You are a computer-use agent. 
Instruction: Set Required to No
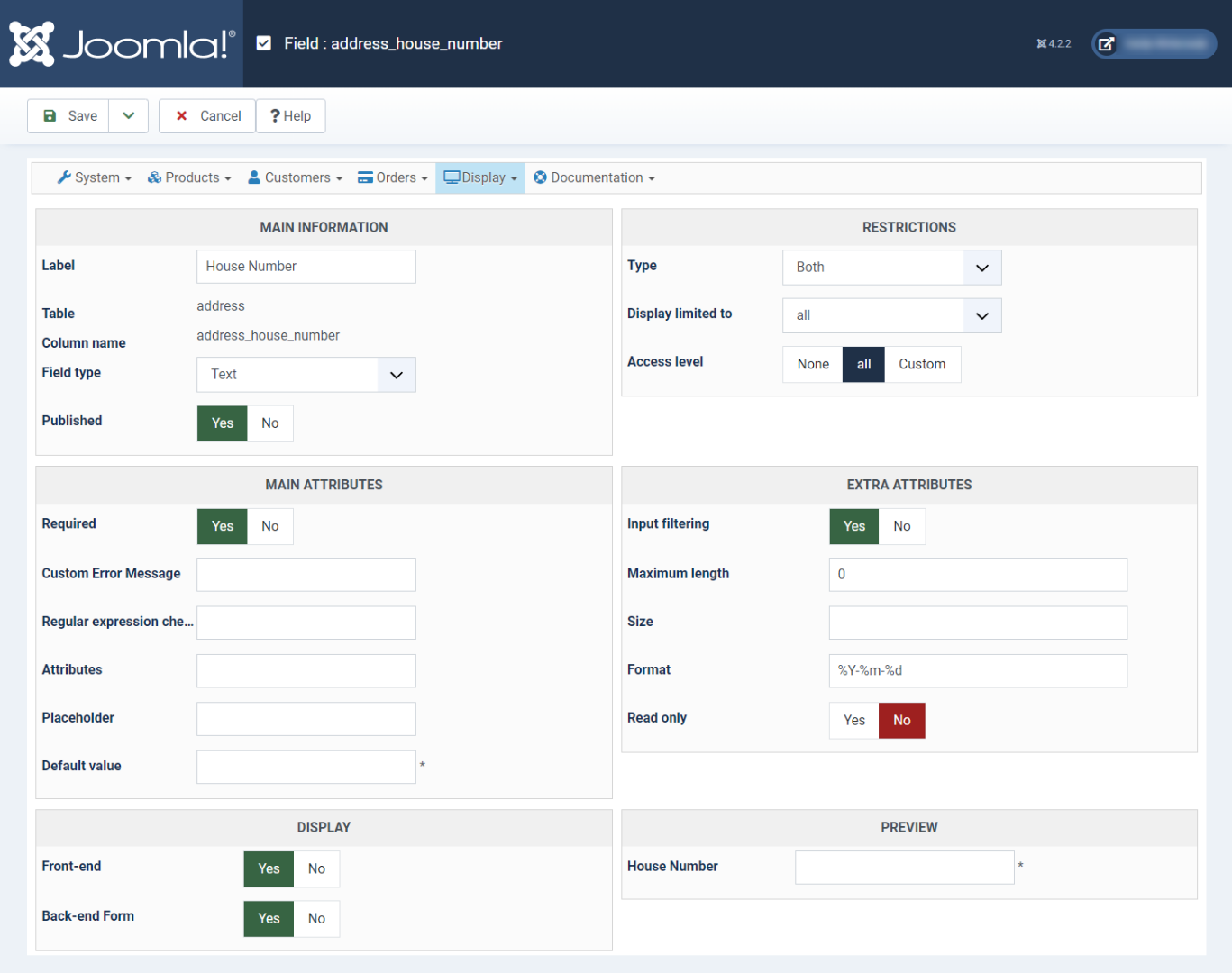click(x=270, y=526)
